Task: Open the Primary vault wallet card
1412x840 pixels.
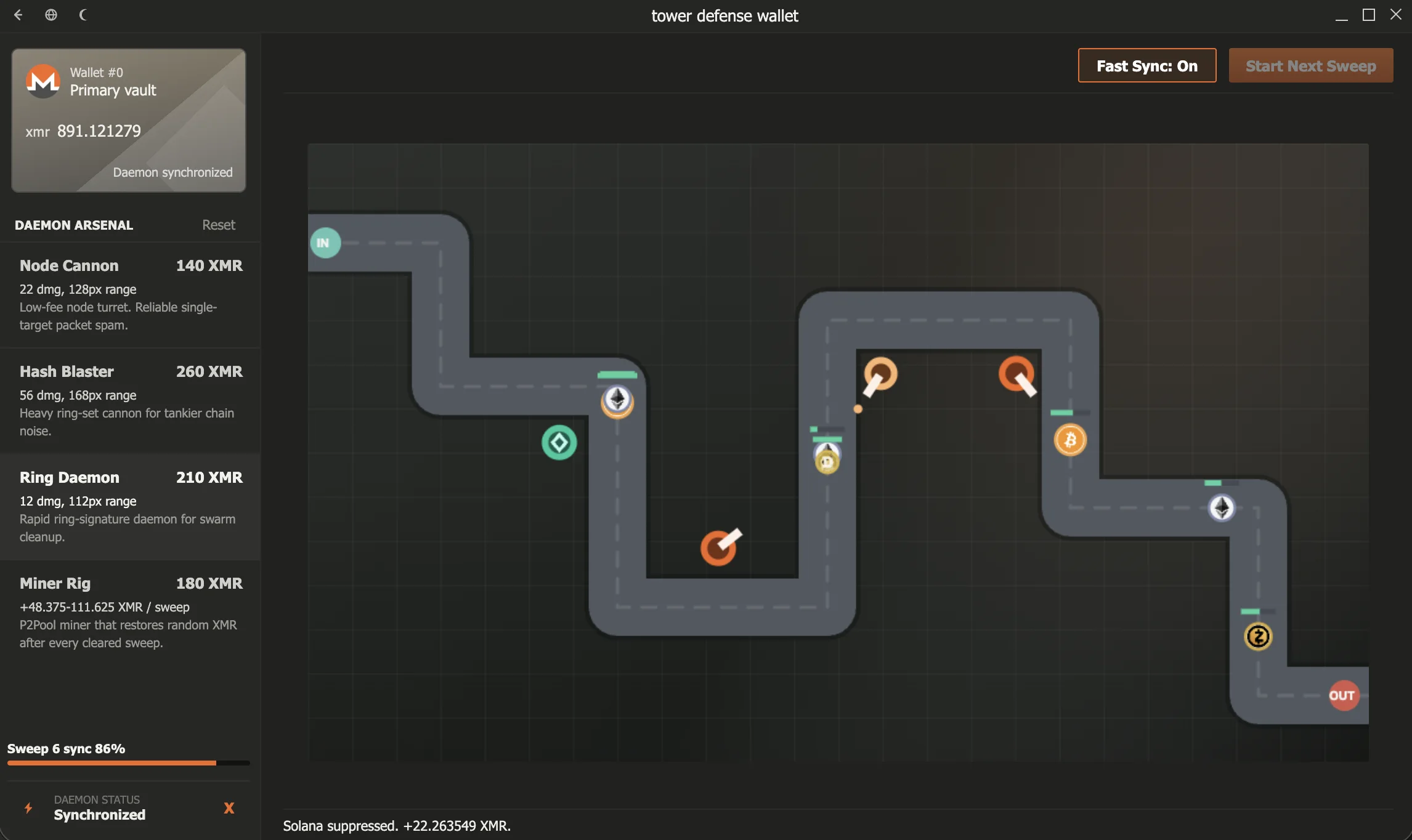Action: pos(128,121)
